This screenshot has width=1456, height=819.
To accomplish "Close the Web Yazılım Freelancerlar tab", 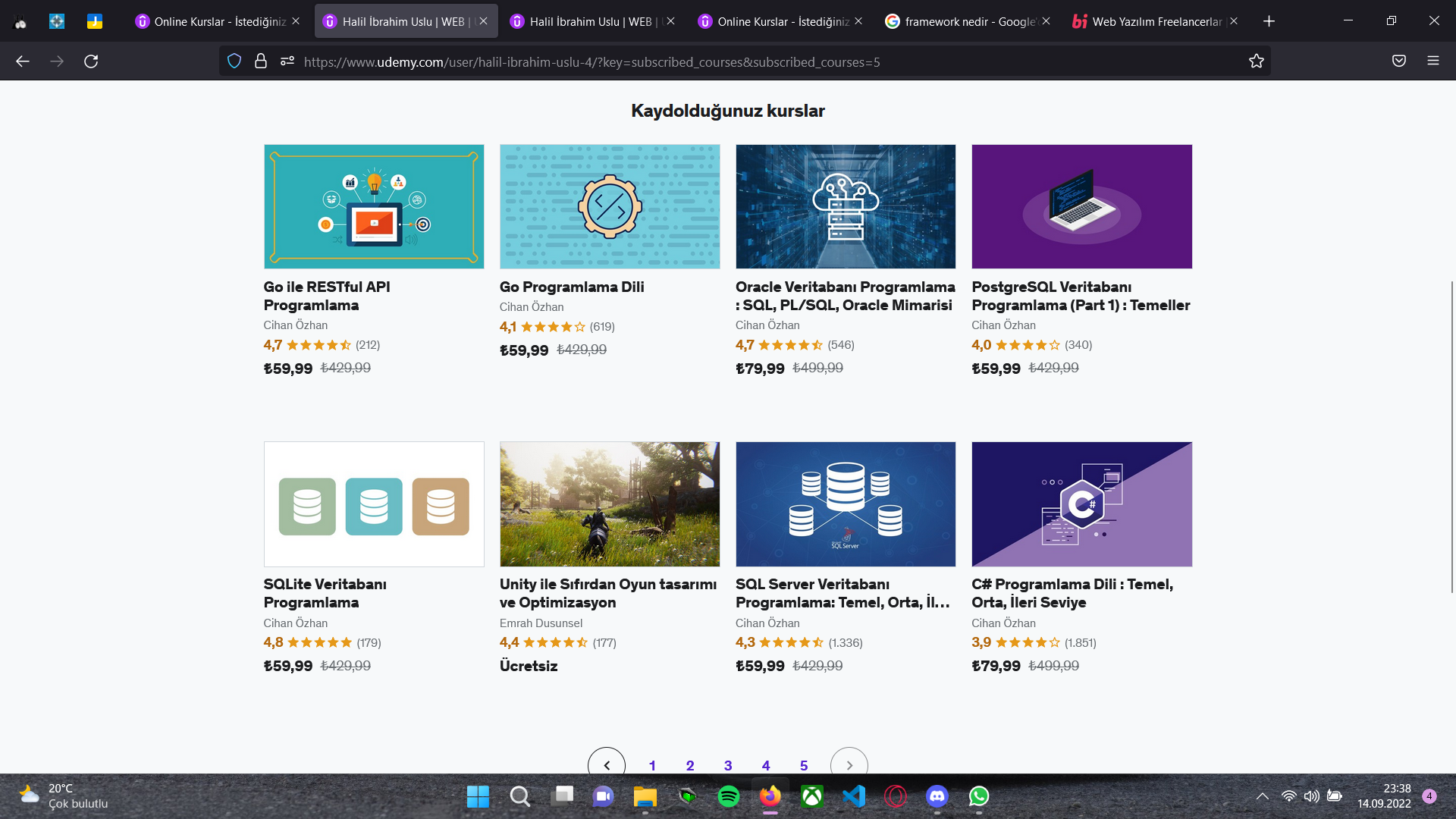I will pyautogui.click(x=1234, y=21).
